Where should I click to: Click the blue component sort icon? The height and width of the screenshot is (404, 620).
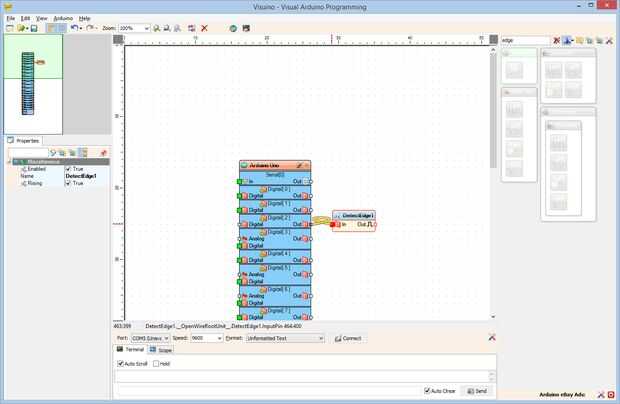(567, 40)
